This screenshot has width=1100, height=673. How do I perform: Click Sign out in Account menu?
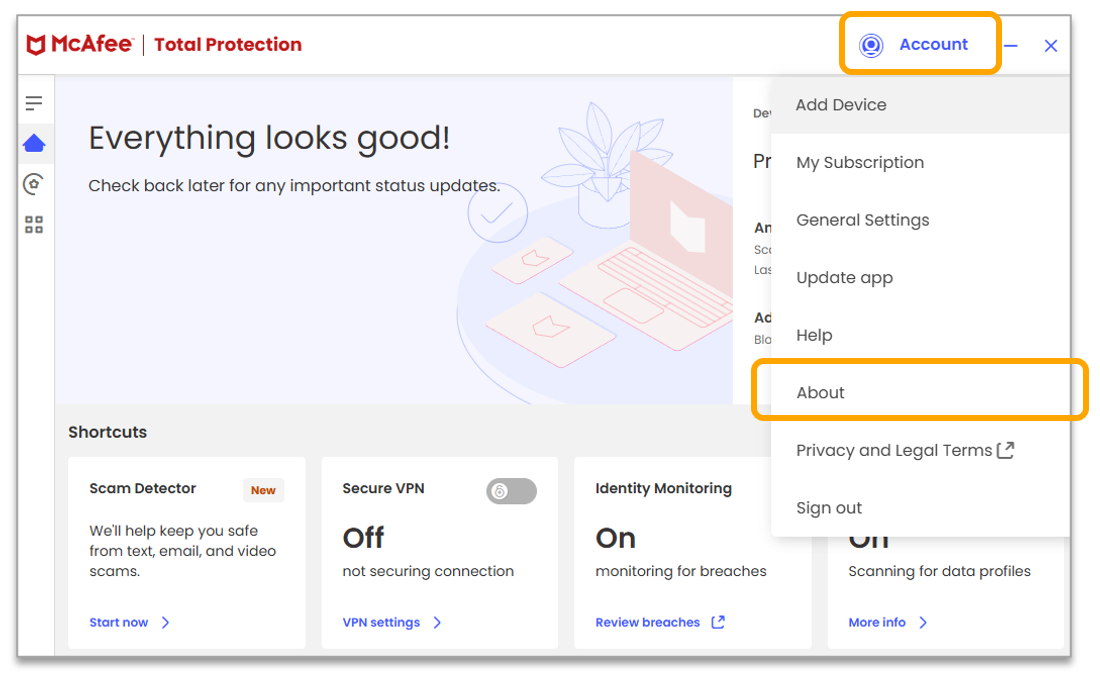829,508
